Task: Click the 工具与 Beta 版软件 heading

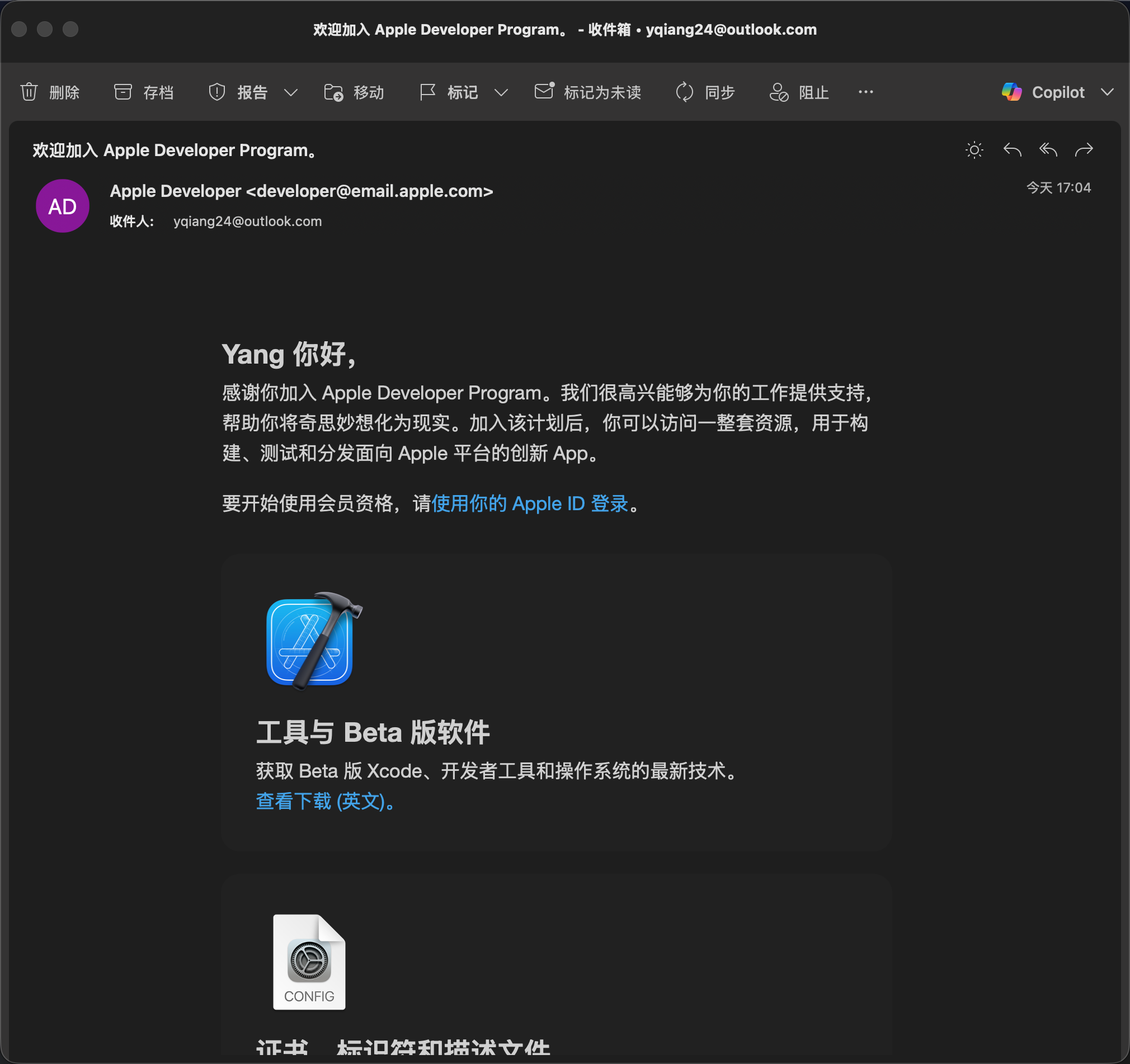Action: click(373, 733)
